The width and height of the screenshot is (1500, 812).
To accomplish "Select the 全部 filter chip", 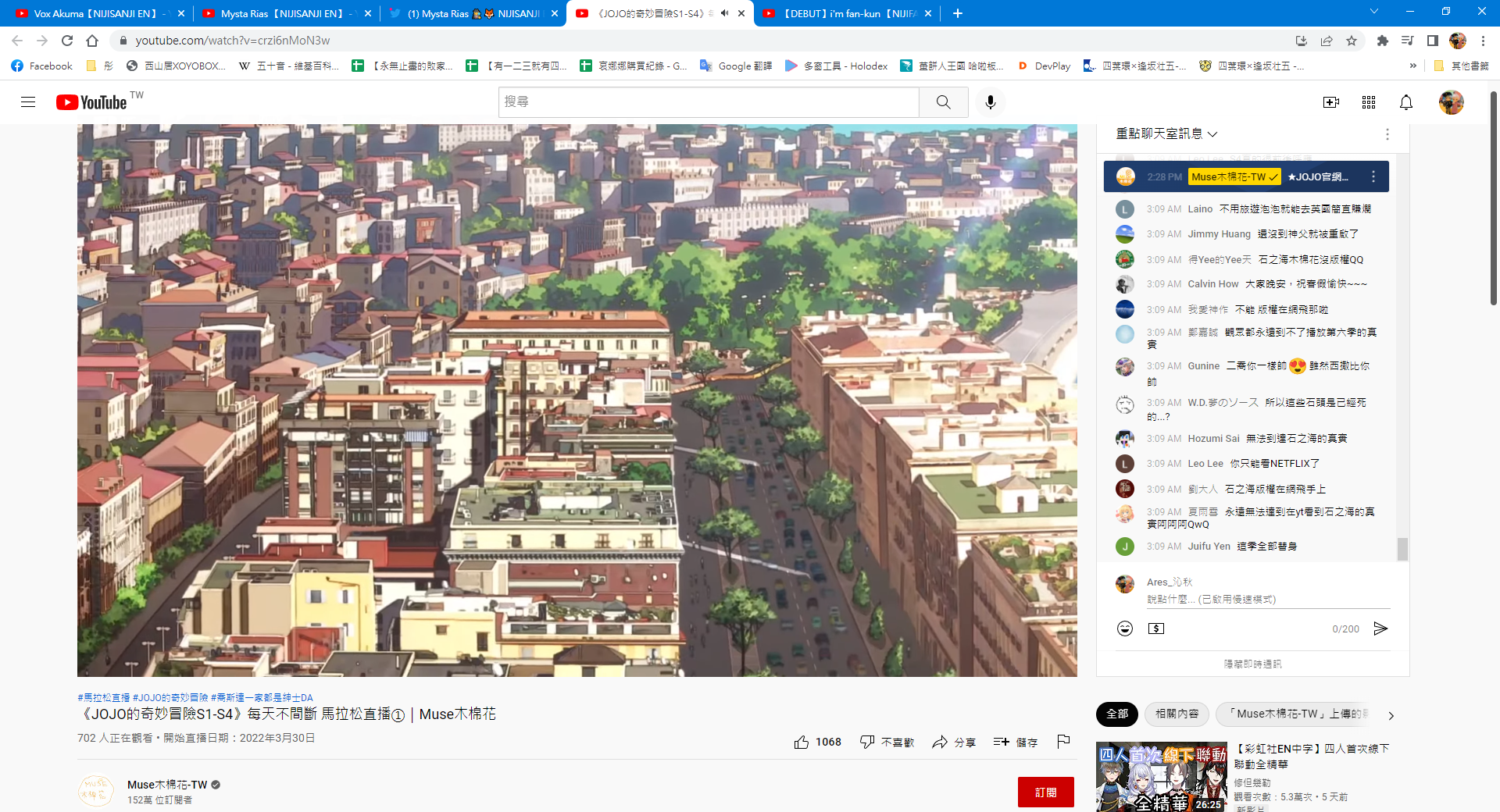I will (1117, 714).
